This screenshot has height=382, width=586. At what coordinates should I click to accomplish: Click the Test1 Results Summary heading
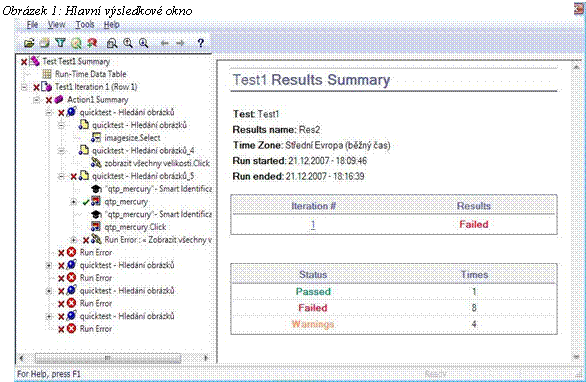click(311, 80)
